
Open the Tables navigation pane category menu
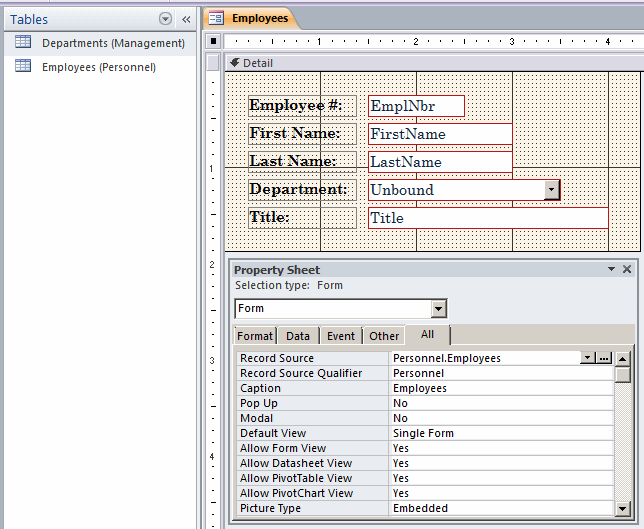point(165,19)
